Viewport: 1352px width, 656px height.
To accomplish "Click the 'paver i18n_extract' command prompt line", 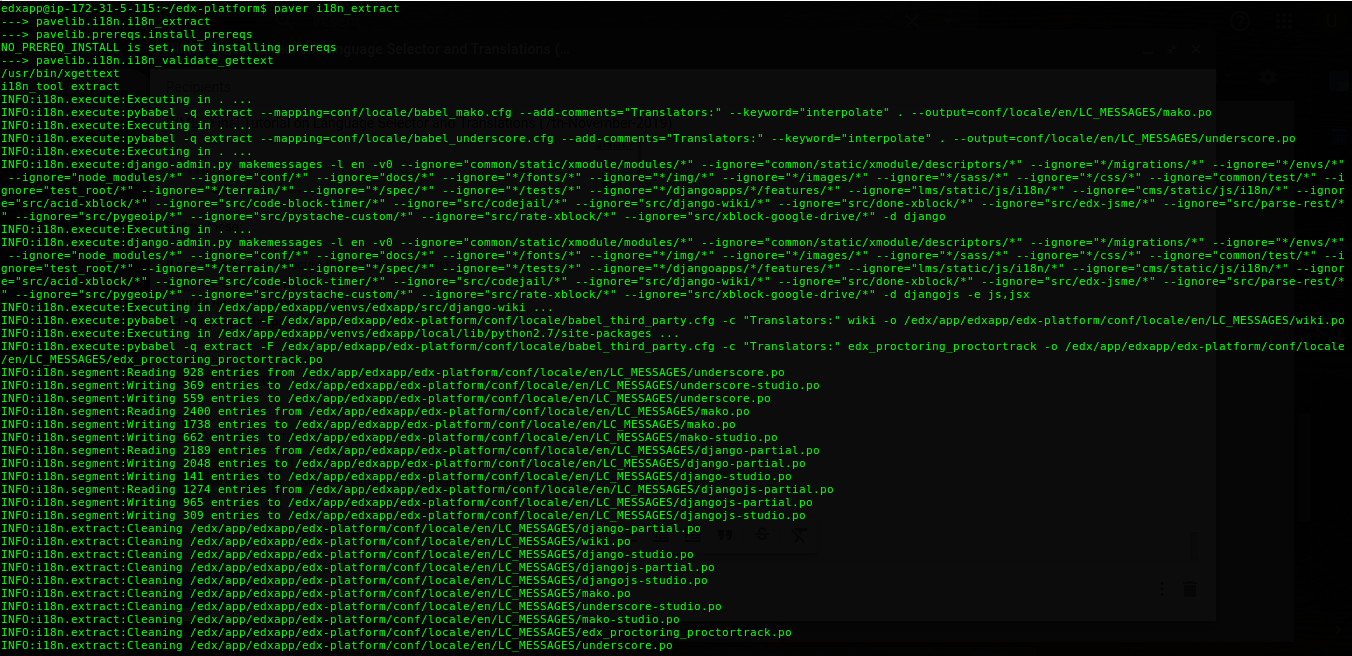I will tap(200, 8).
